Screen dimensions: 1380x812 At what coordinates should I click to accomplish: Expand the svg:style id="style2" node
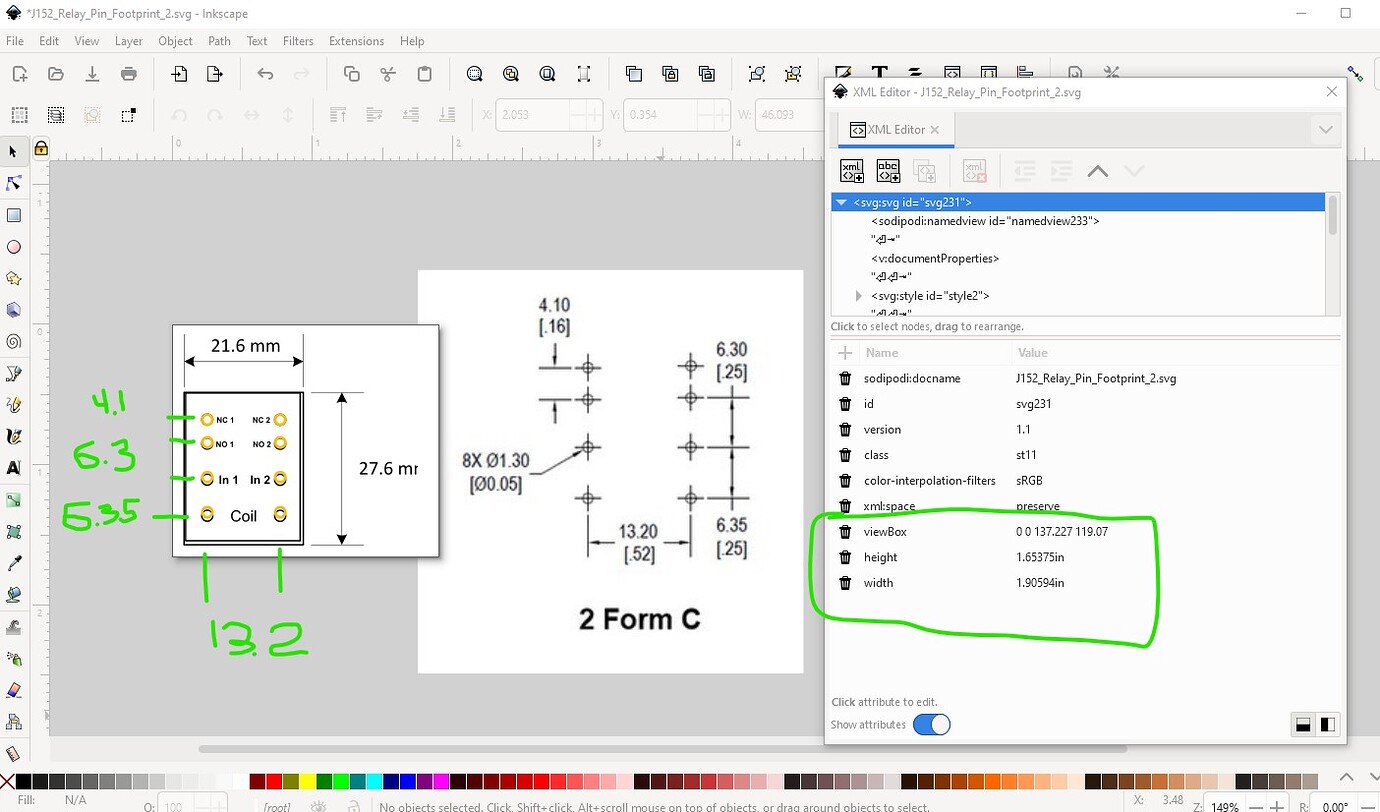857,295
